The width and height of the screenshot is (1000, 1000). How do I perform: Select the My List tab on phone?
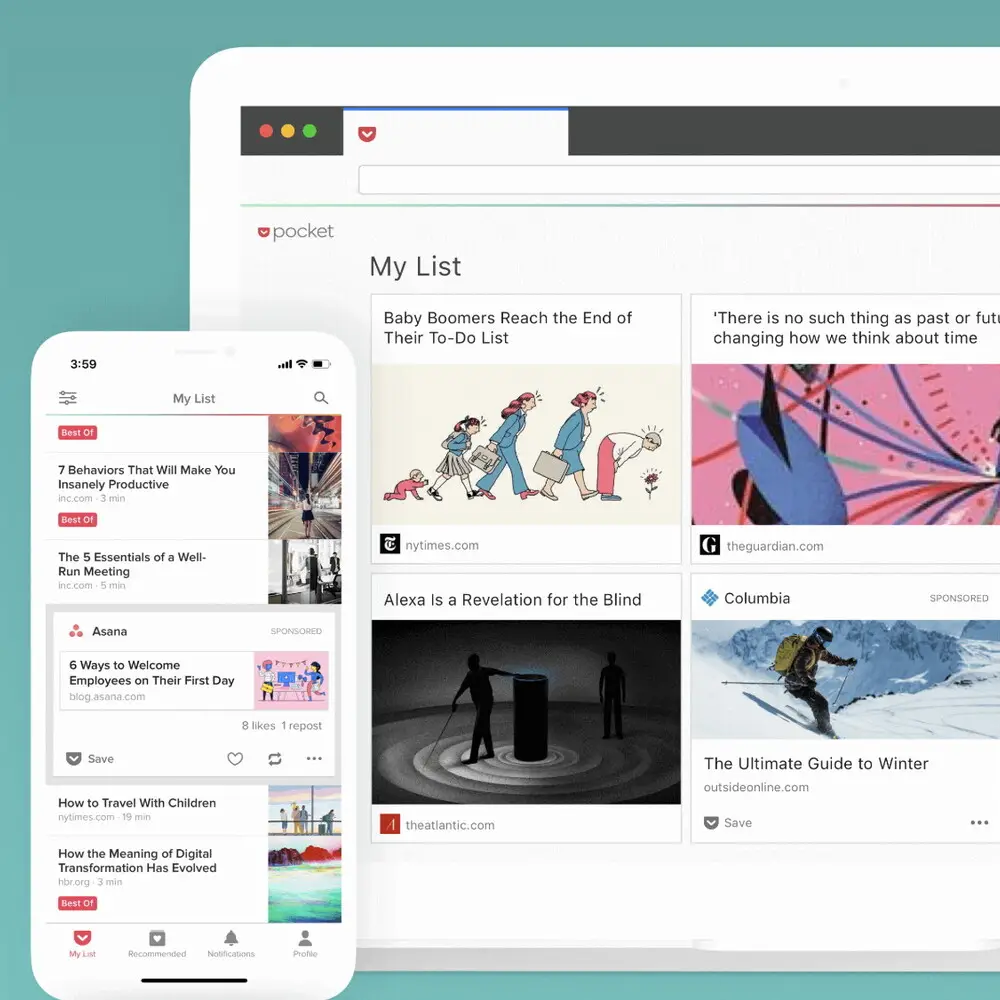click(83, 943)
